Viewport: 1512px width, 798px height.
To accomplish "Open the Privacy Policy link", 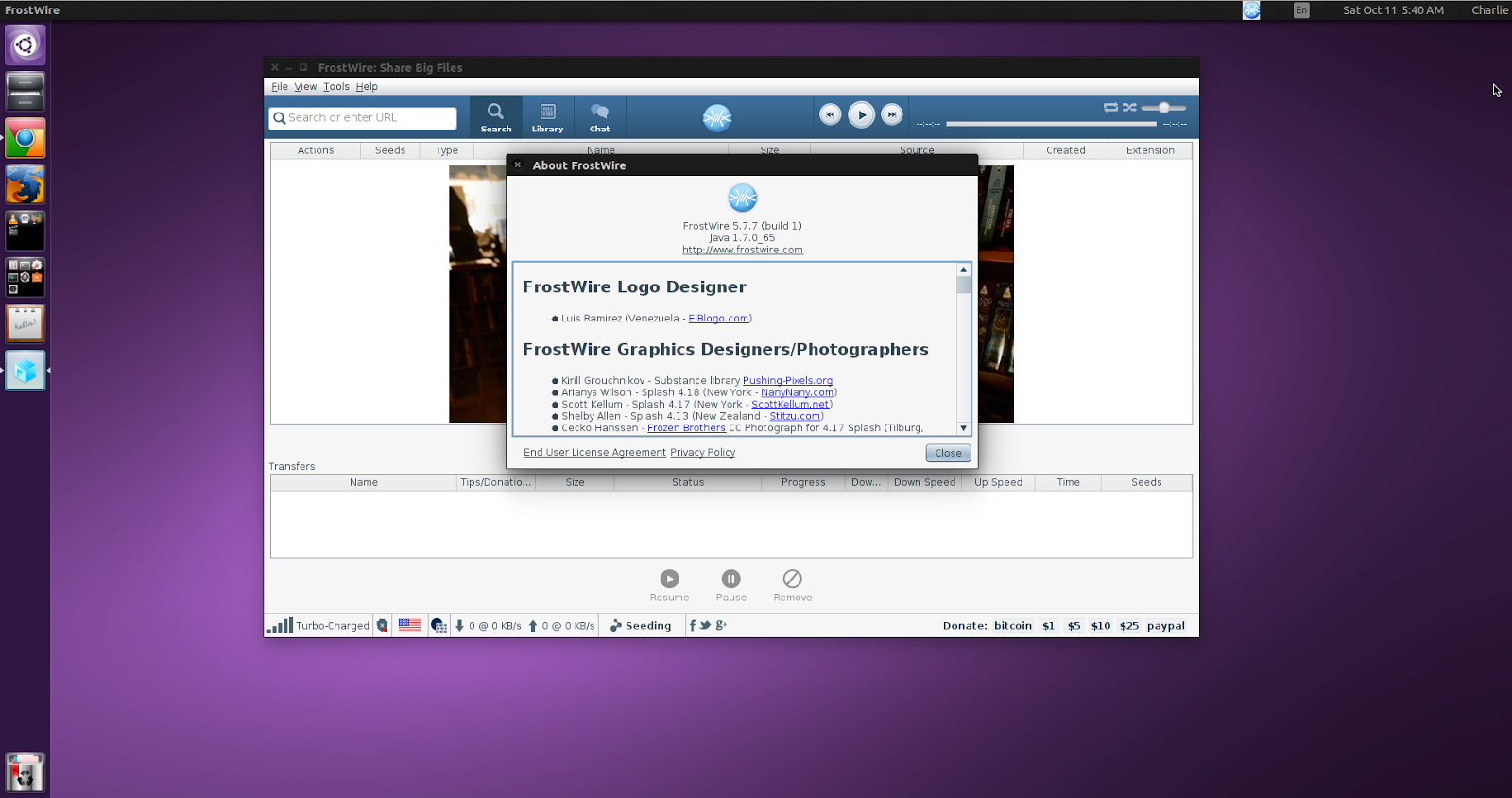I will click(702, 453).
